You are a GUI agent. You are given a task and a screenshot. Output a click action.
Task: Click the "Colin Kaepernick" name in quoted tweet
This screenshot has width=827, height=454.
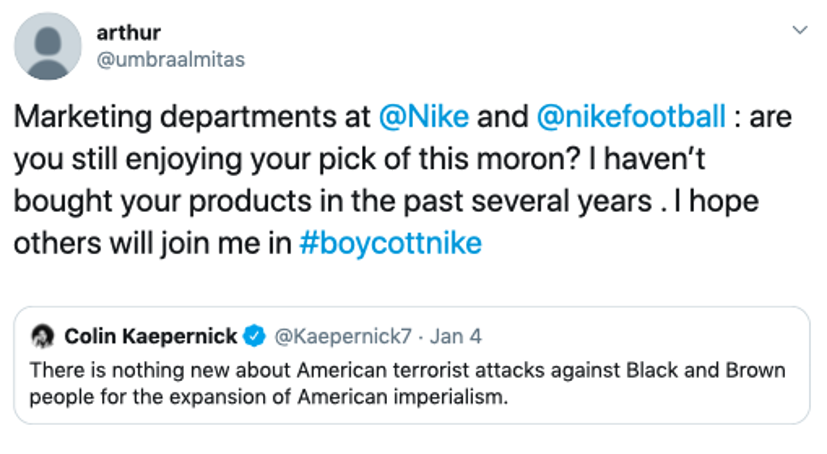coord(153,334)
